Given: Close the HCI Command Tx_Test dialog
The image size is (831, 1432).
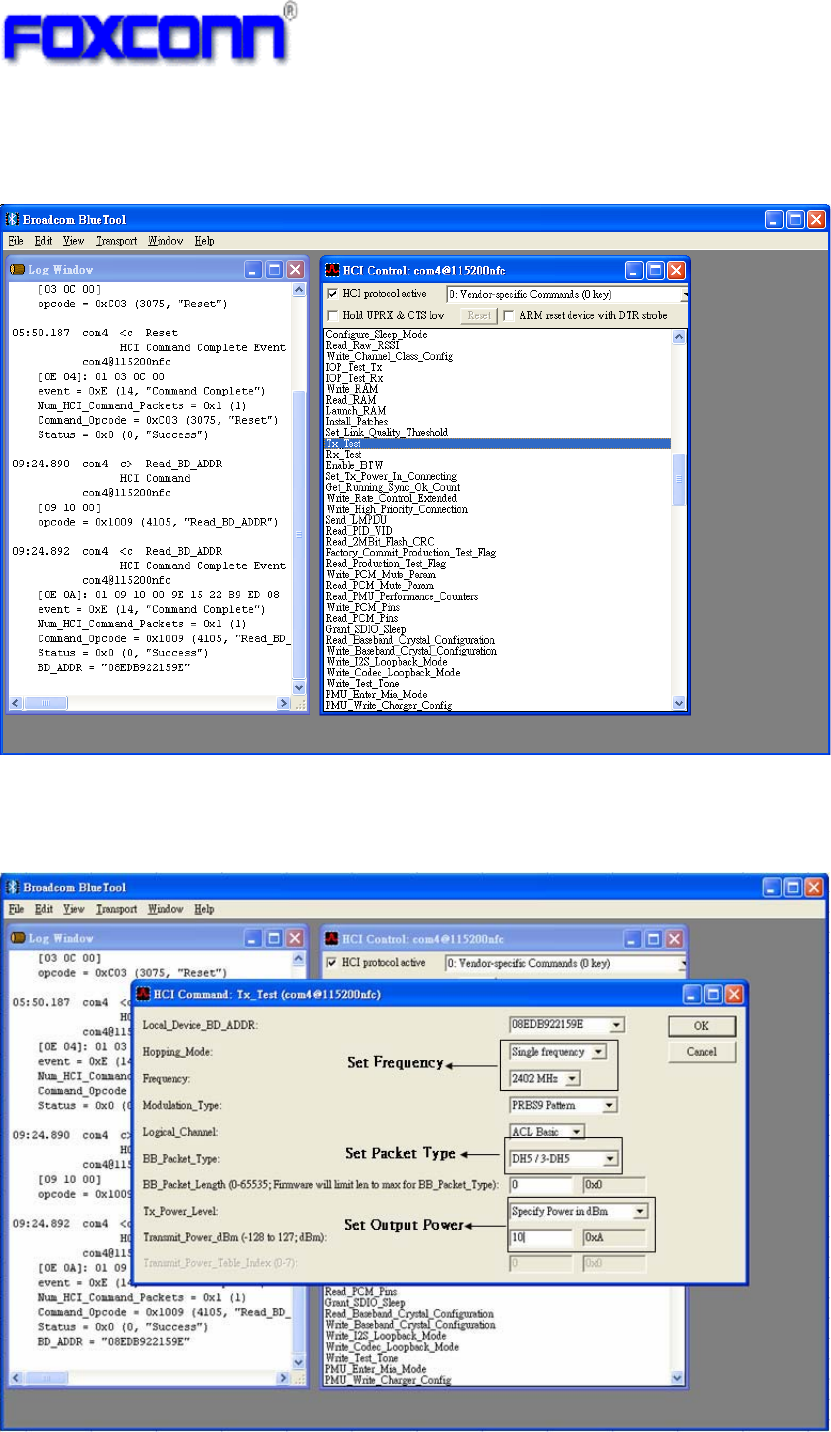Looking at the screenshot, I should pyautogui.click(x=734, y=995).
